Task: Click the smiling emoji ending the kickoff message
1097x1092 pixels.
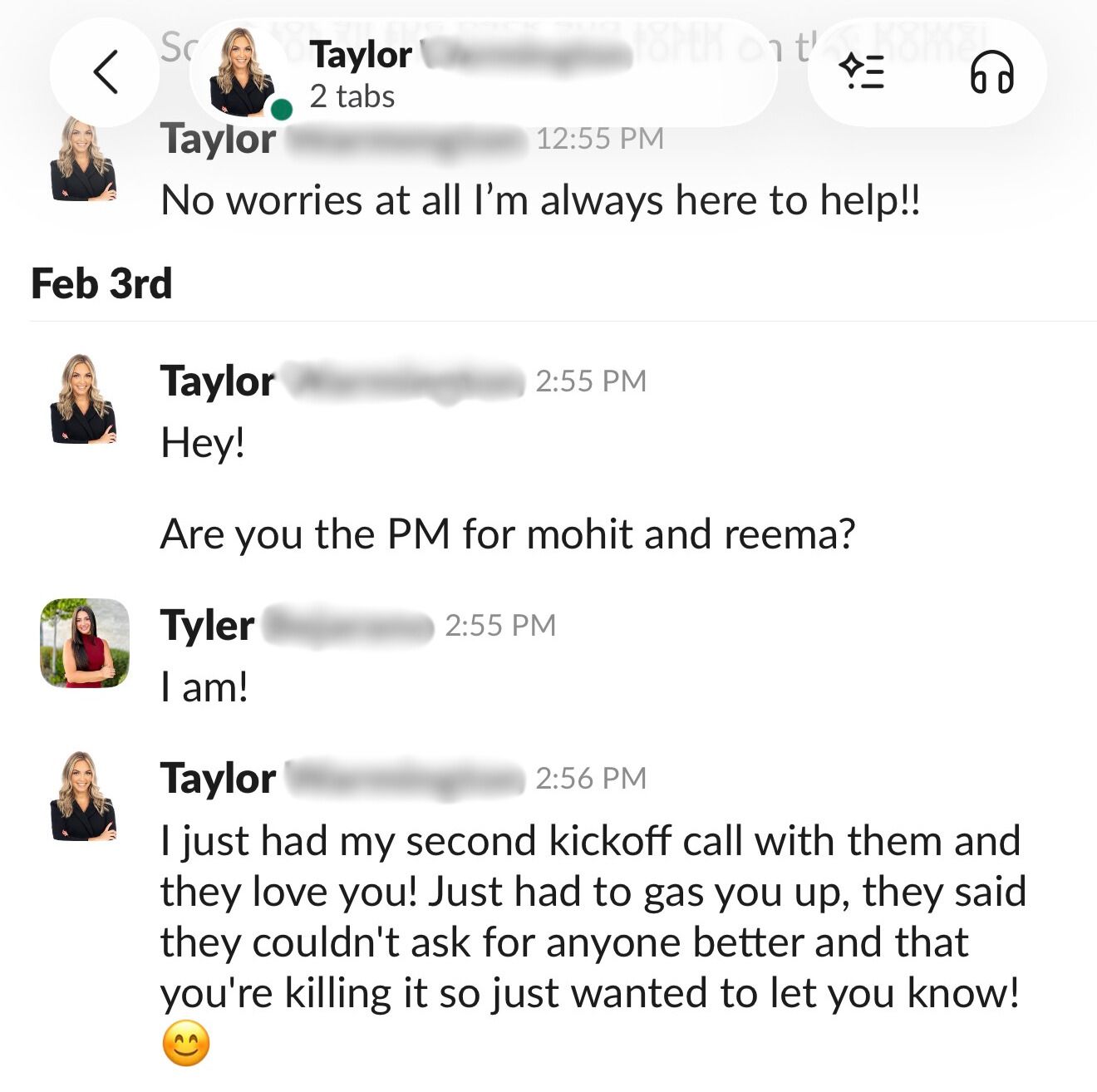Action: tap(185, 1043)
